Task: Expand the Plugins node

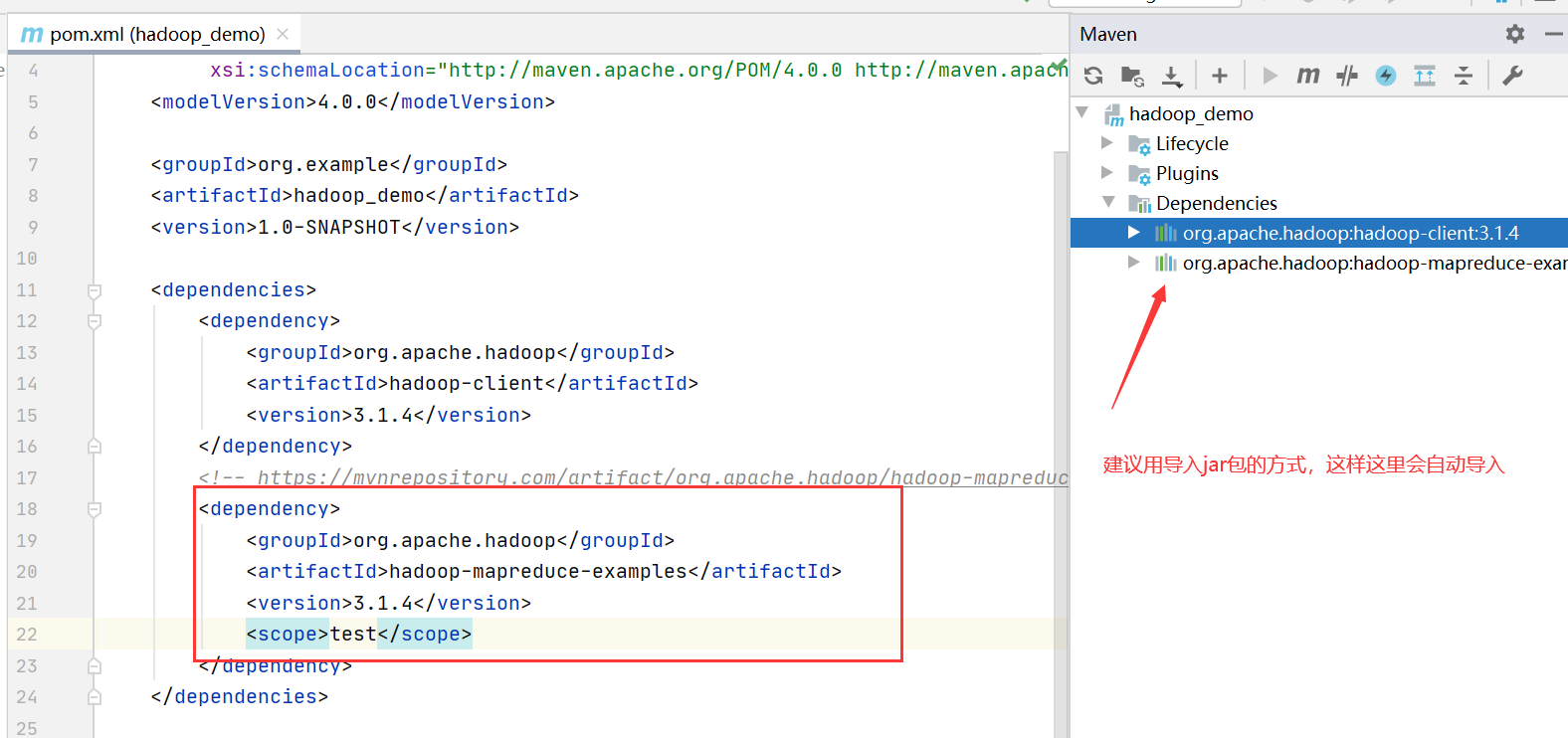Action: pos(1107,173)
